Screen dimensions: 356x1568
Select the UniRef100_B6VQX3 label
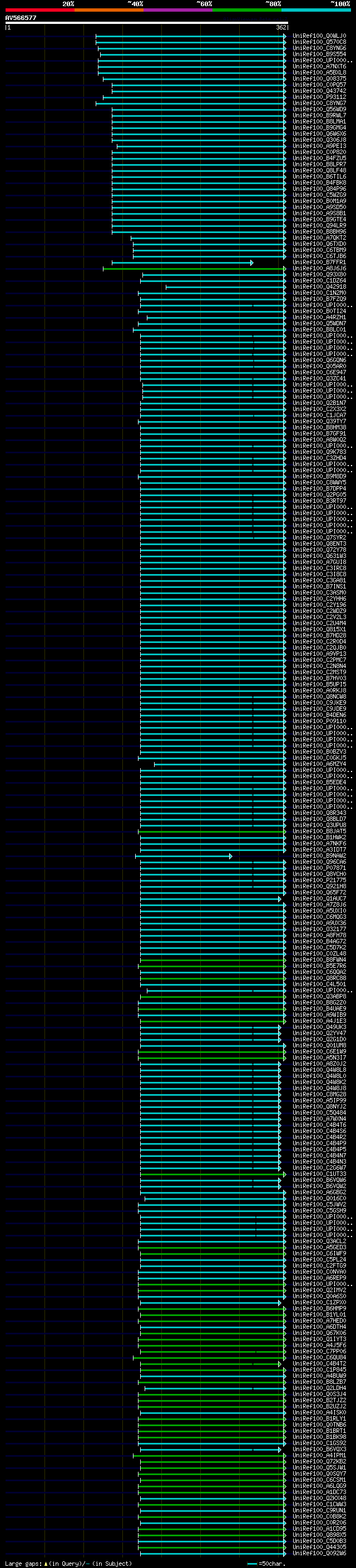tap(319, 1450)
